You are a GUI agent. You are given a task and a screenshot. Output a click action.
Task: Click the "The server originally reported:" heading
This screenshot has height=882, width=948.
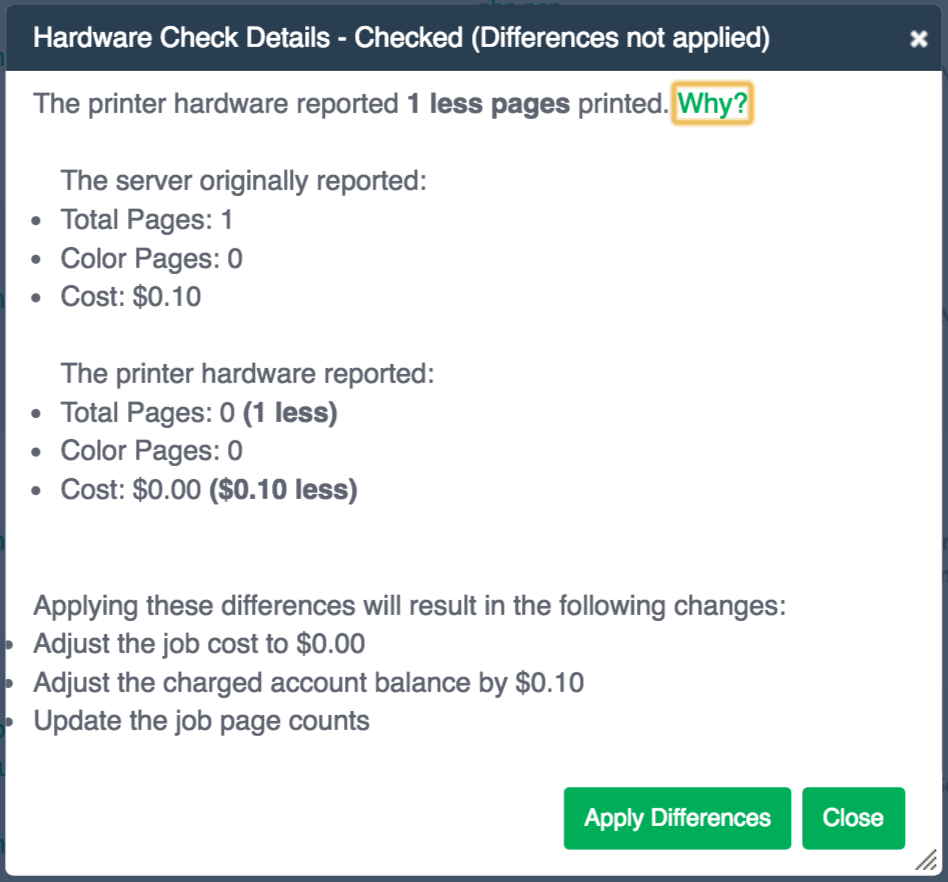tap(244, 181)
